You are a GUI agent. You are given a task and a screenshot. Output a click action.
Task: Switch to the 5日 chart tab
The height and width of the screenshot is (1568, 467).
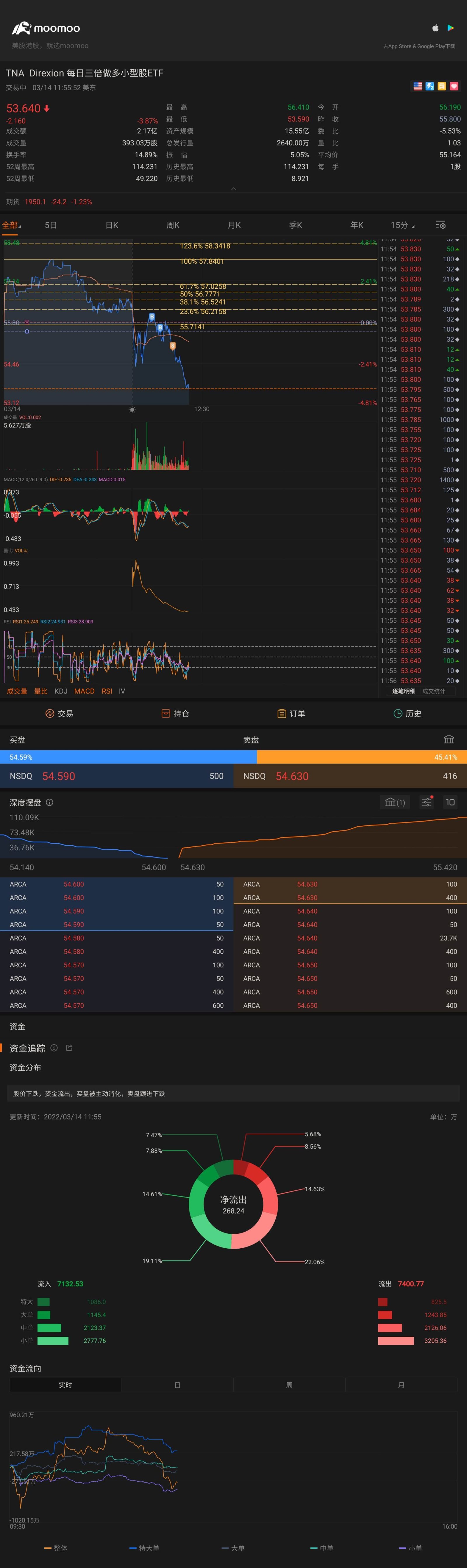point(51,225)
